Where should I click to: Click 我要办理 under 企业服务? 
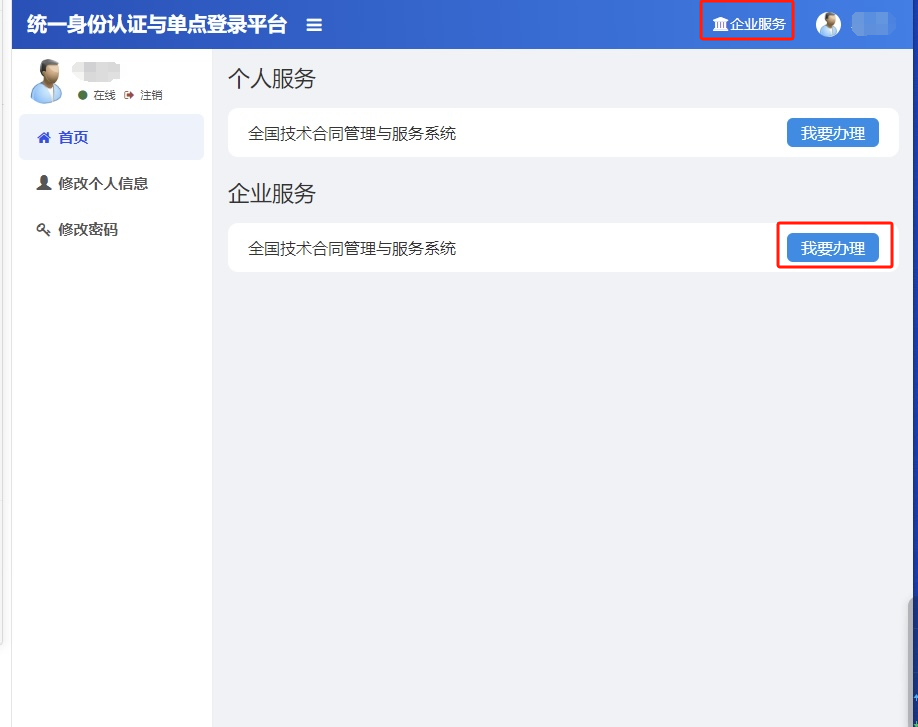click(832, 248)
